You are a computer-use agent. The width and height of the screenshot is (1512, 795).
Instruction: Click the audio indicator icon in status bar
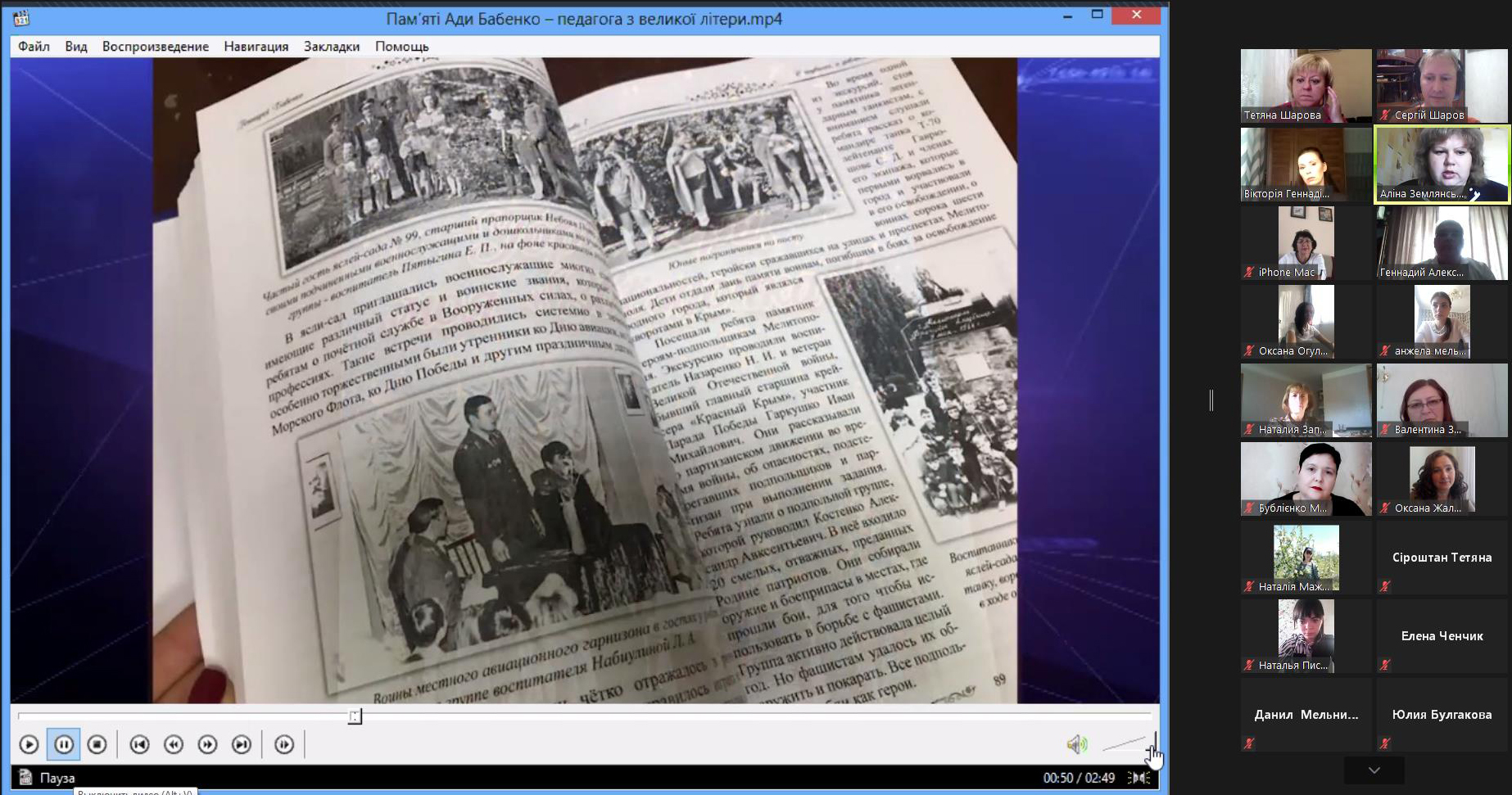coord(1139,778)
